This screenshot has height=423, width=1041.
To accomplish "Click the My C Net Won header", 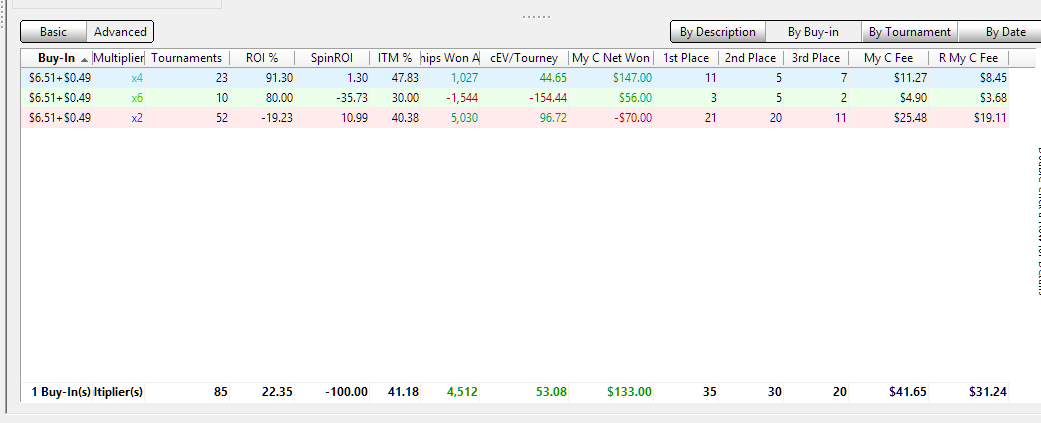I will (x=612, y=58).
